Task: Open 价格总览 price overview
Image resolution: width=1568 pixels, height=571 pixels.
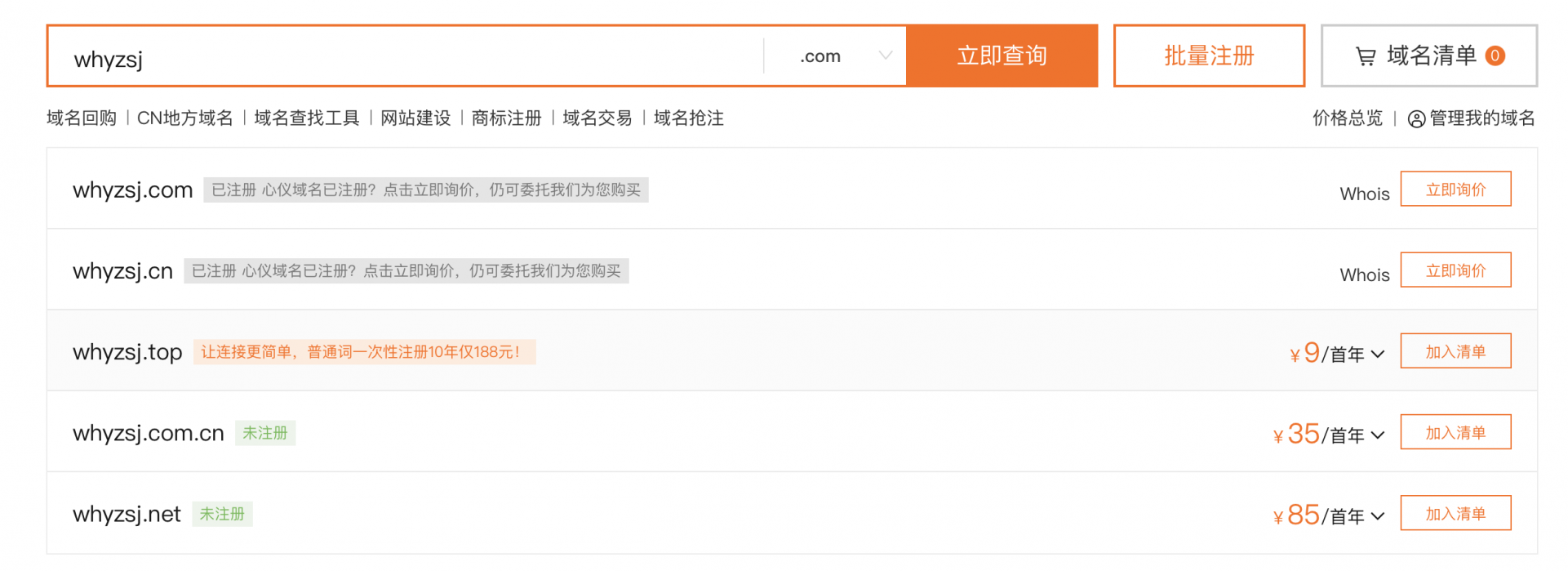Action: [1348, 118]
